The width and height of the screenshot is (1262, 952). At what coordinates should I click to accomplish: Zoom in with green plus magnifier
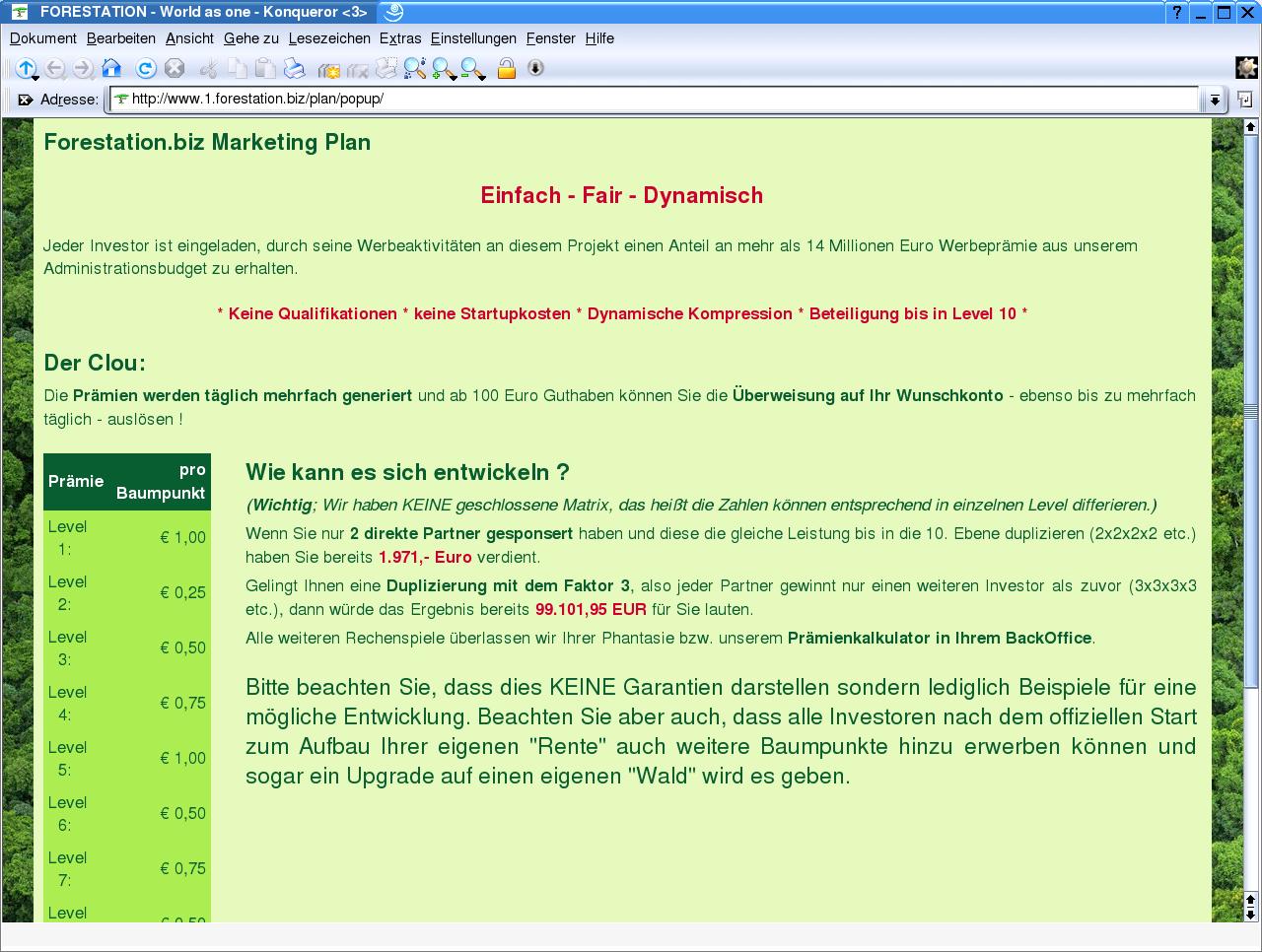(x=444, y=69)
